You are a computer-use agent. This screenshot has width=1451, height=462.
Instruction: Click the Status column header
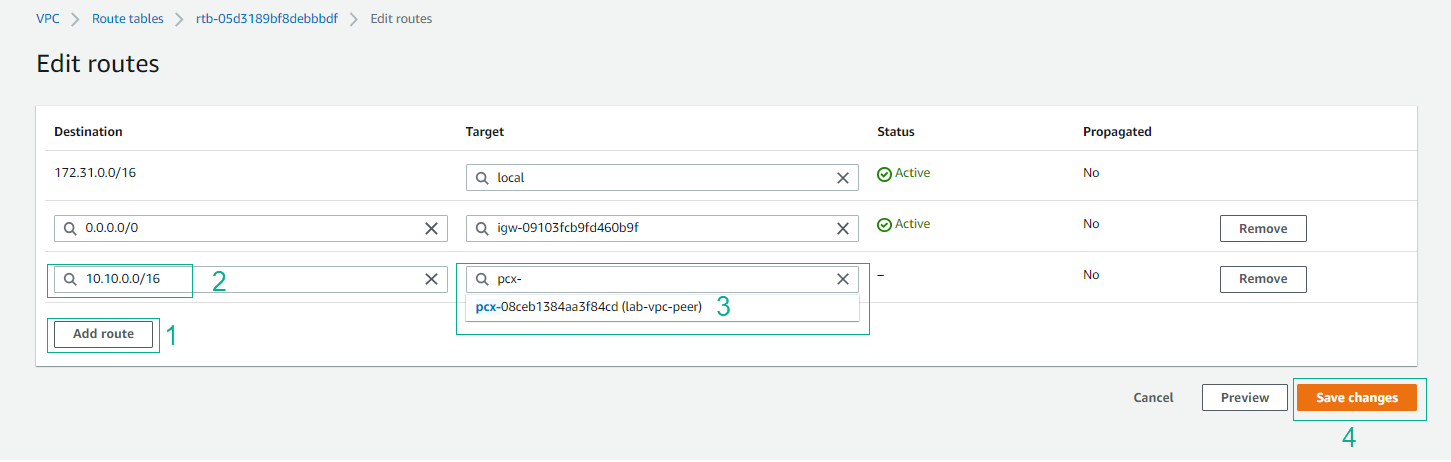[x=896, y=132]
